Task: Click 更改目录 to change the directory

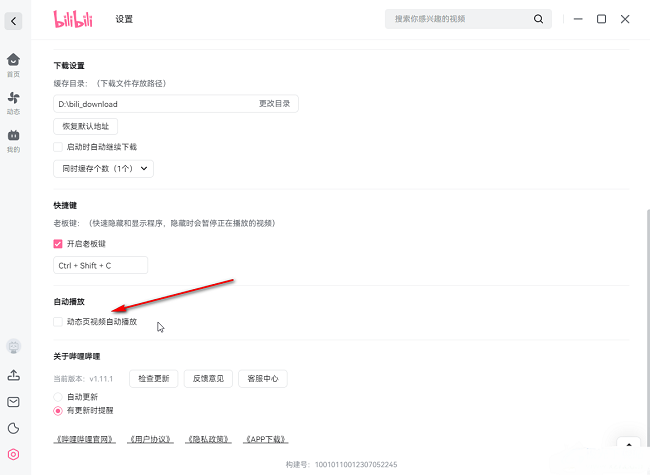Action: click(274, 104)
